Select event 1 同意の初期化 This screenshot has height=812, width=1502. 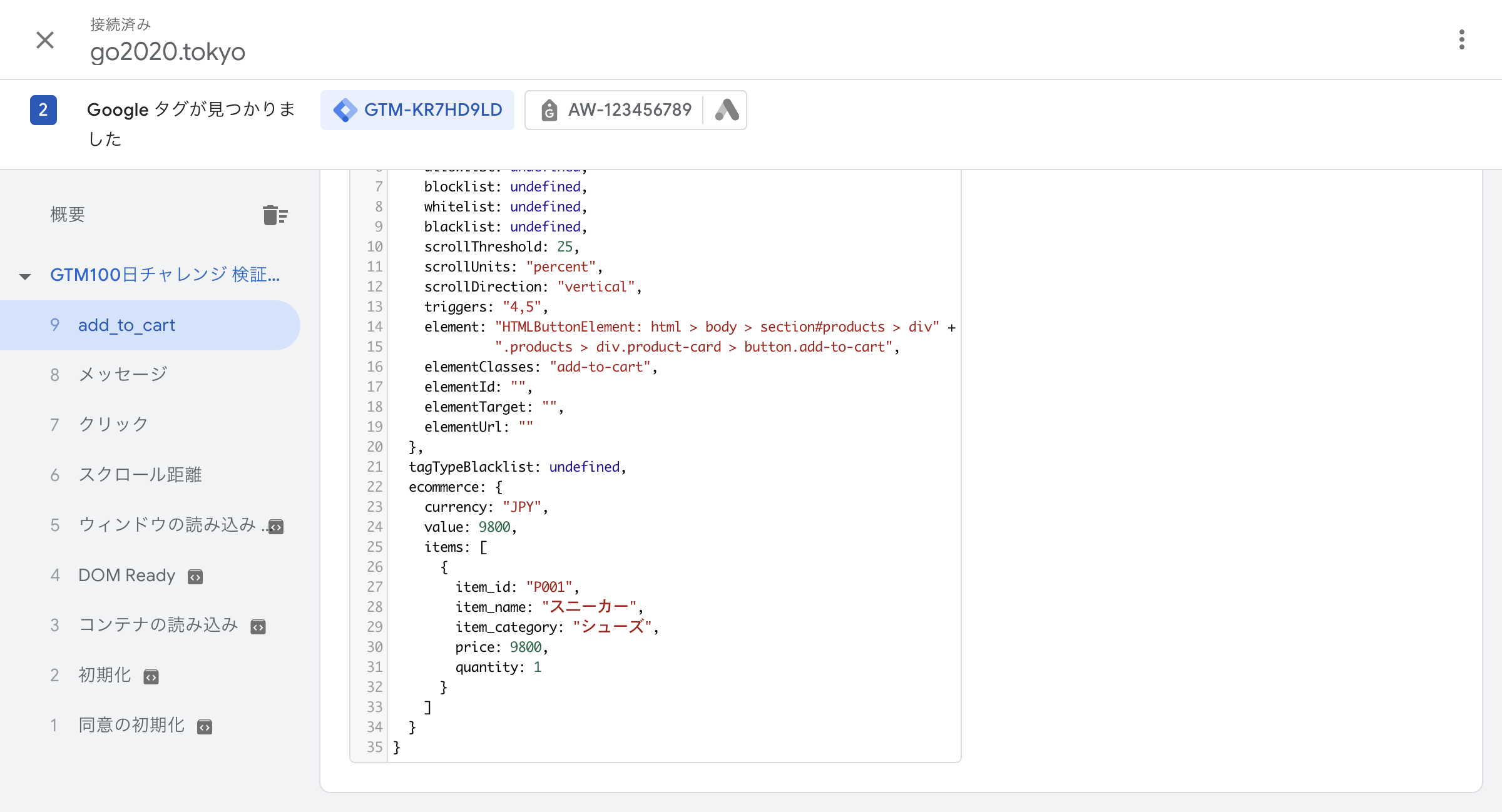click(150, 725)
